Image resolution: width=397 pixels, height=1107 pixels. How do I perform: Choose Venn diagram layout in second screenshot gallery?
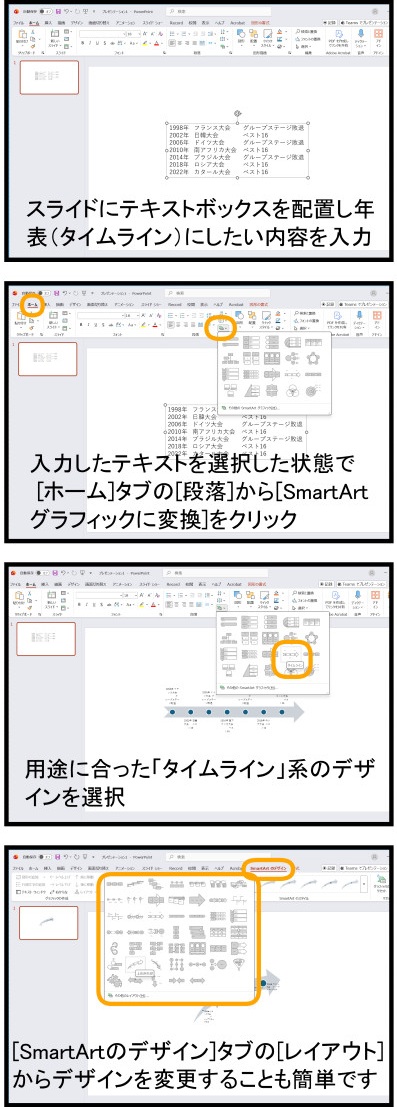pos(291,390)
